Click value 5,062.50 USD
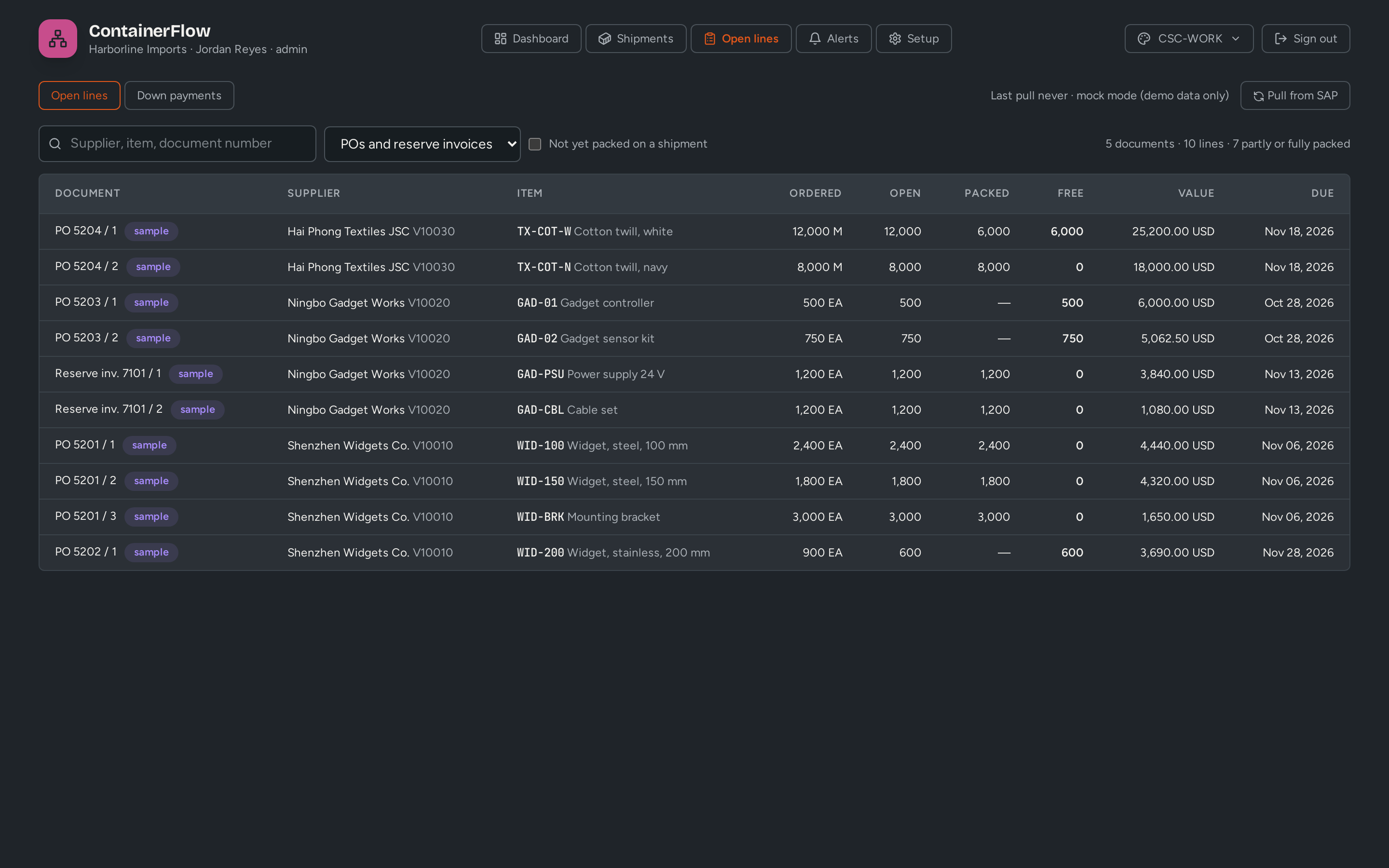1389x868 pixels. [1177, 338]
